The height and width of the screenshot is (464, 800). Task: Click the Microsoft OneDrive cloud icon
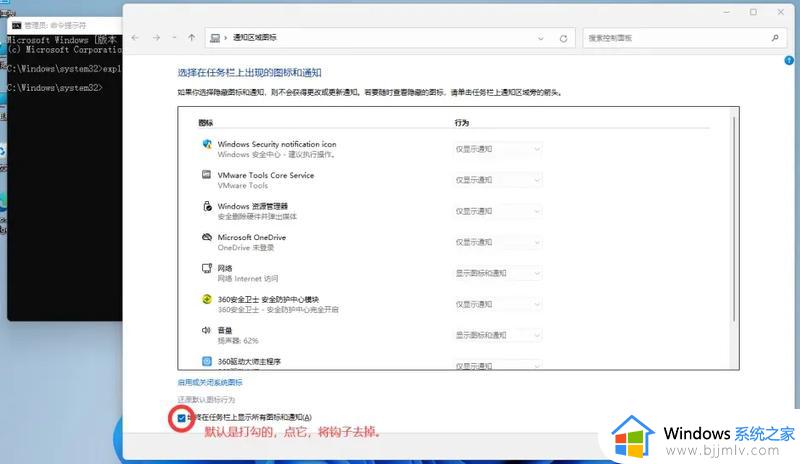(x=207, y=237)
